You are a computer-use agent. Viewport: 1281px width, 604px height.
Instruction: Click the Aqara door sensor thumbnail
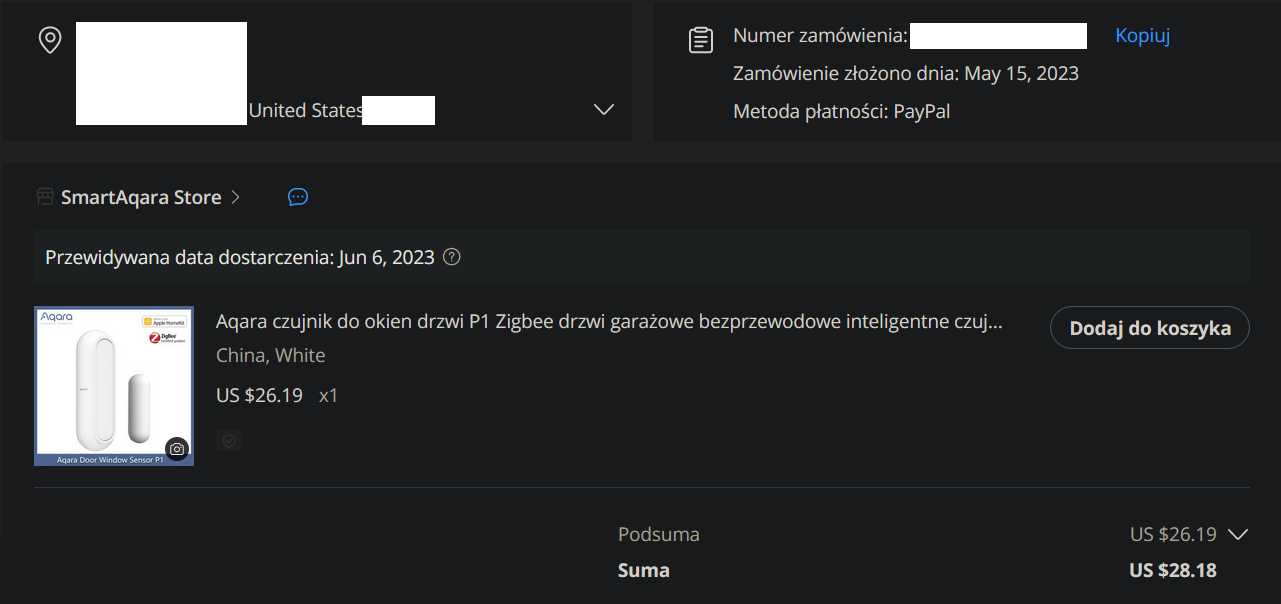[x=114, y=386]
